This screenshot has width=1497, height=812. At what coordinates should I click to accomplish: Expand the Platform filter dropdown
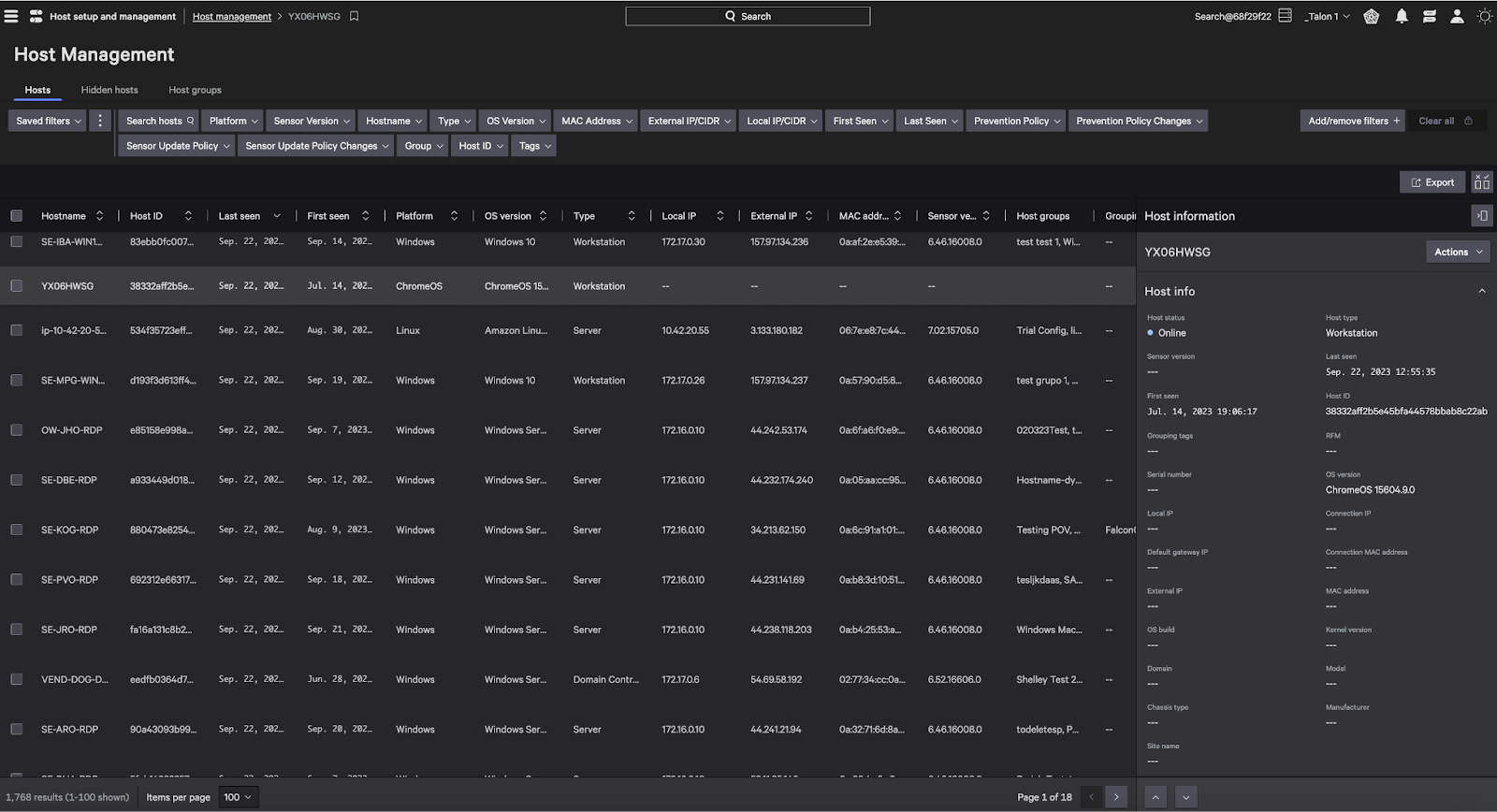point(233,121)
